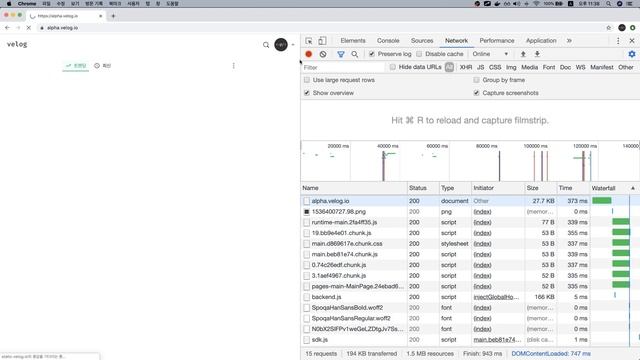Toggle Capture screenshots checkbox
This screenshot has width=640, height=360.
click(476, 93)
